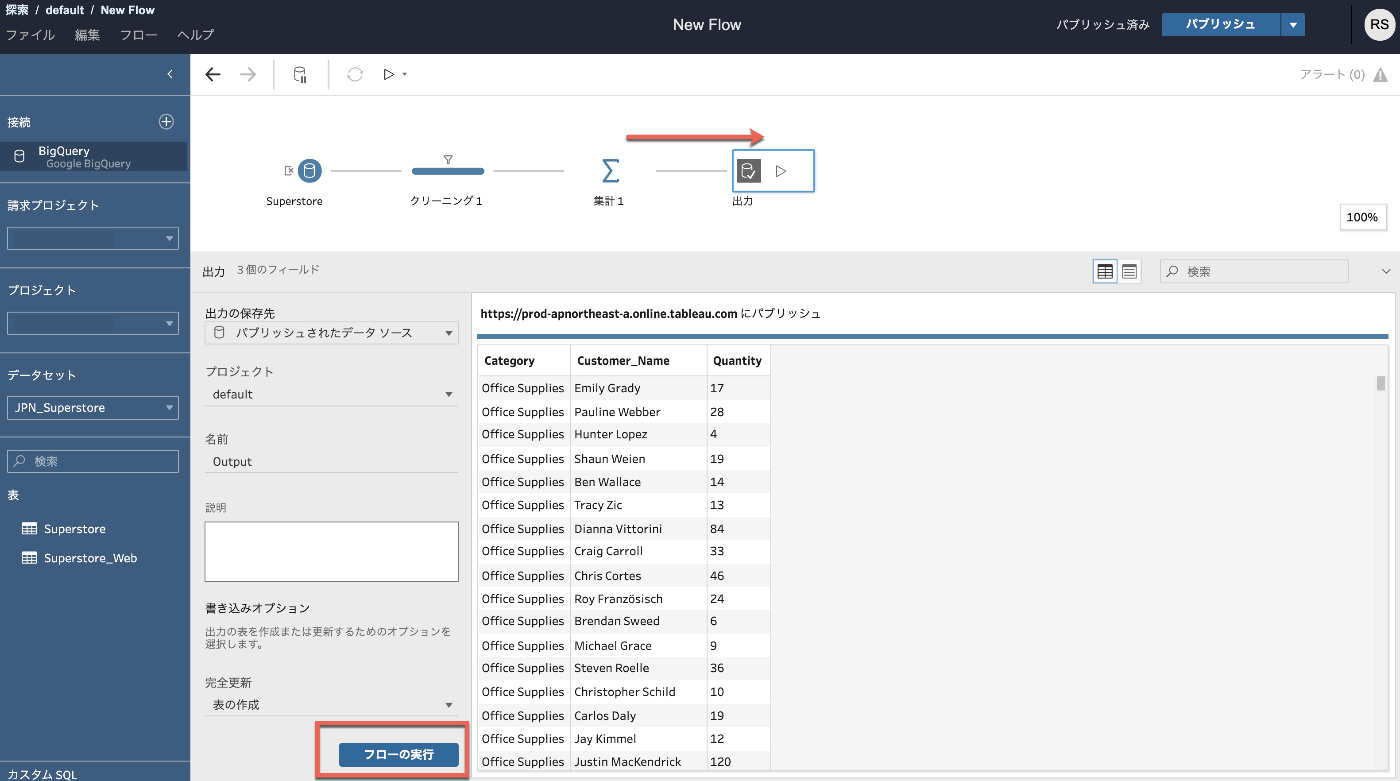Click the 名前 field containing Output
Viewport: 1400px width, 781px height.
pos(332,462)
